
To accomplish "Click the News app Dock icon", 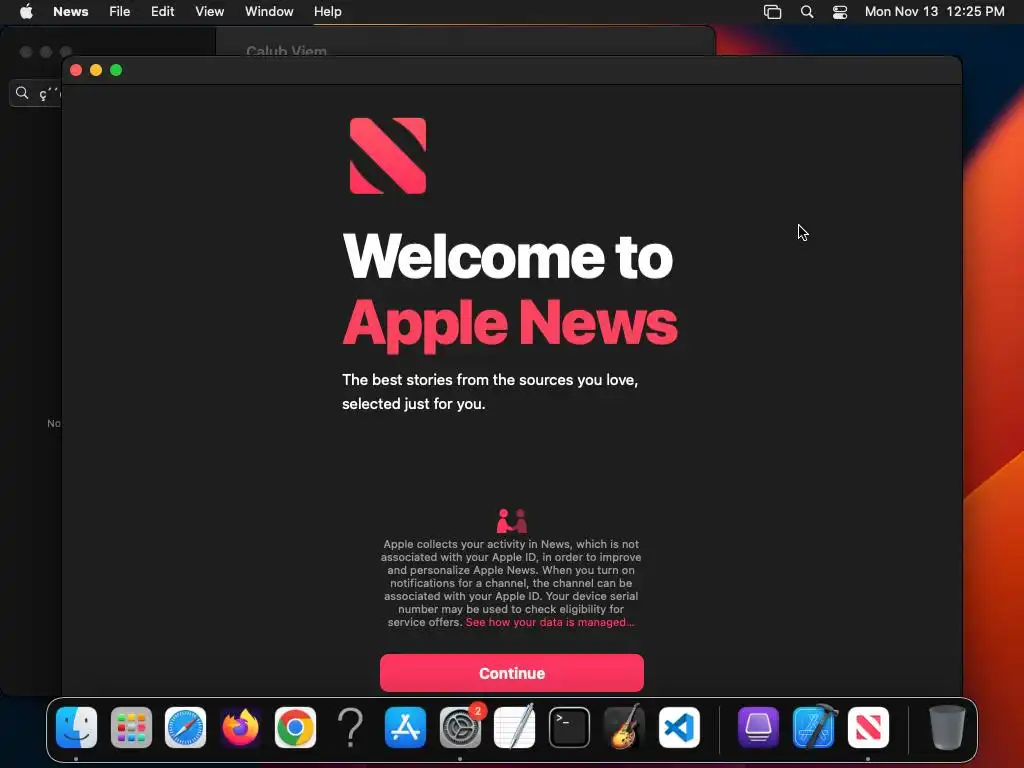I will click(x=868, y=727).
